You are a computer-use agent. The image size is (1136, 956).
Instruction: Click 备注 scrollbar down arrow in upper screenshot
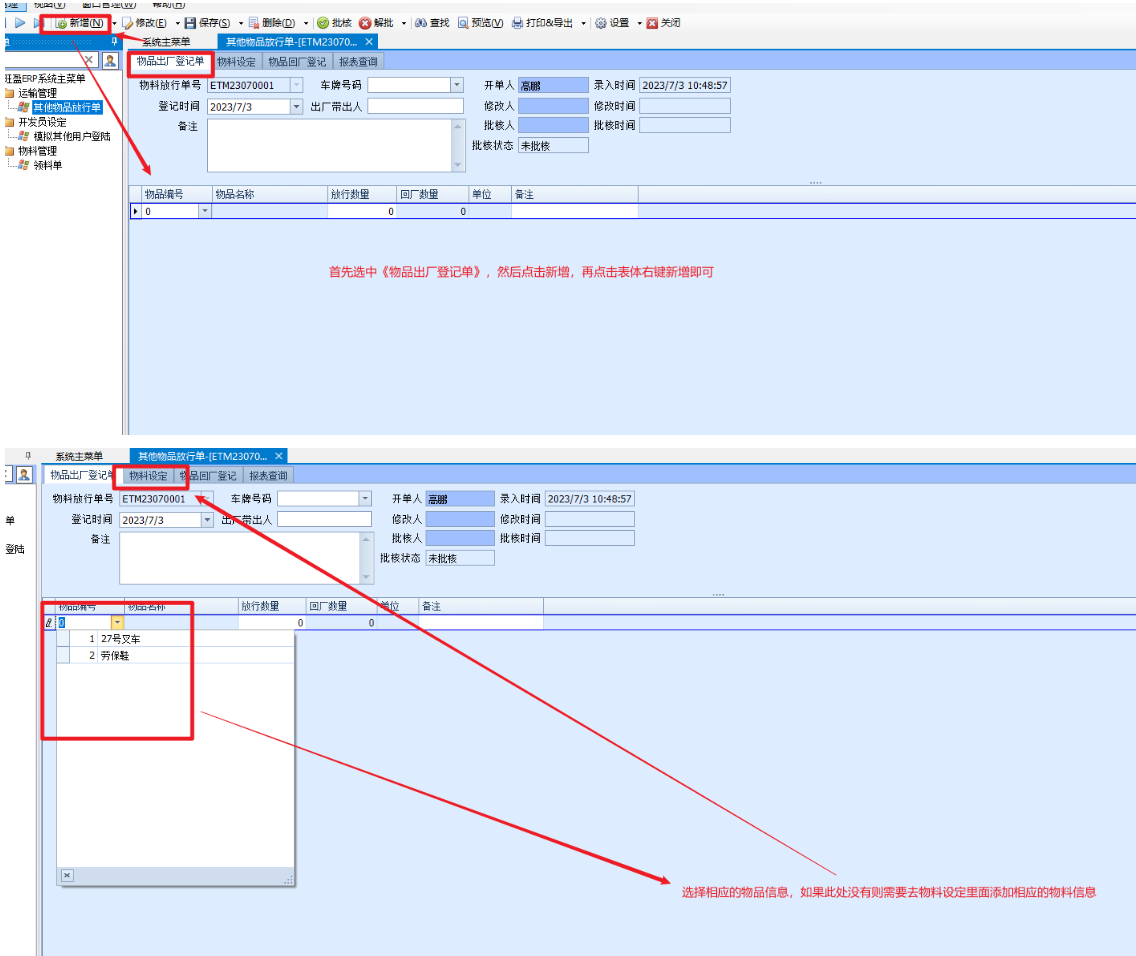(x=458, y=166)
